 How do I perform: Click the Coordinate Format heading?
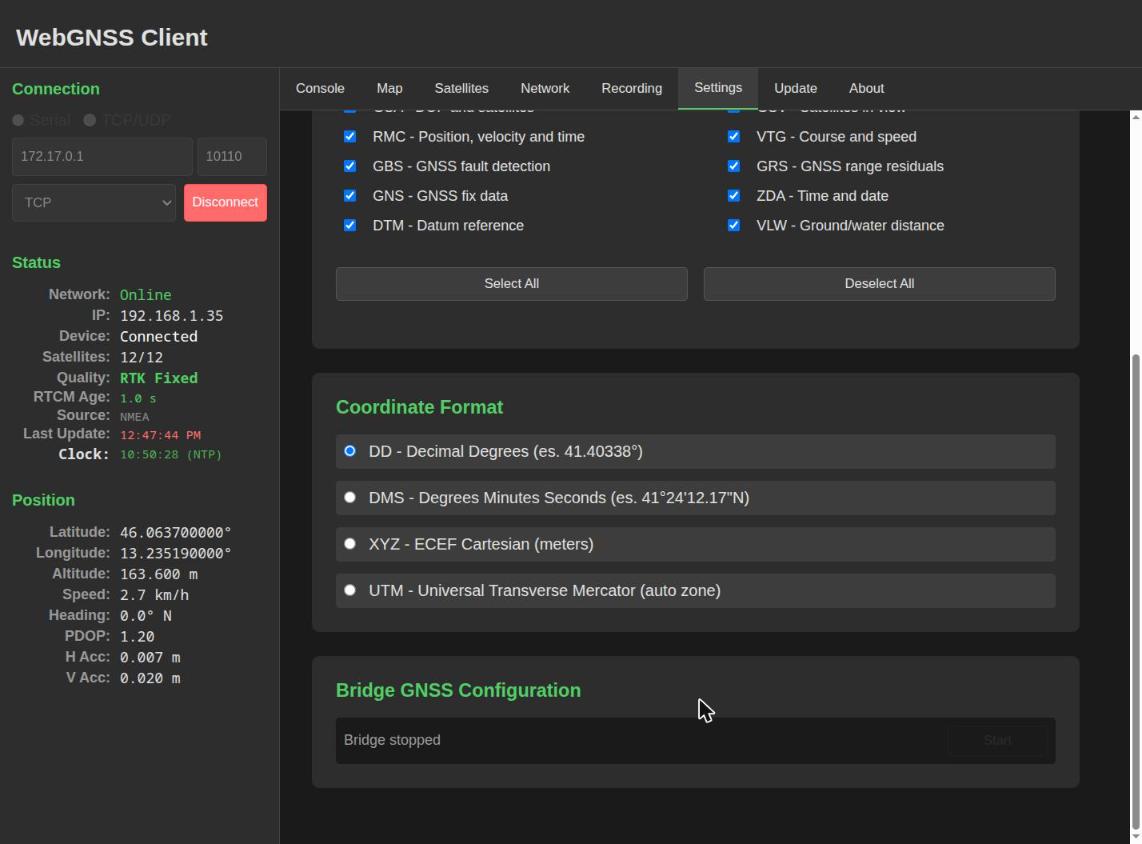point(420,407)
